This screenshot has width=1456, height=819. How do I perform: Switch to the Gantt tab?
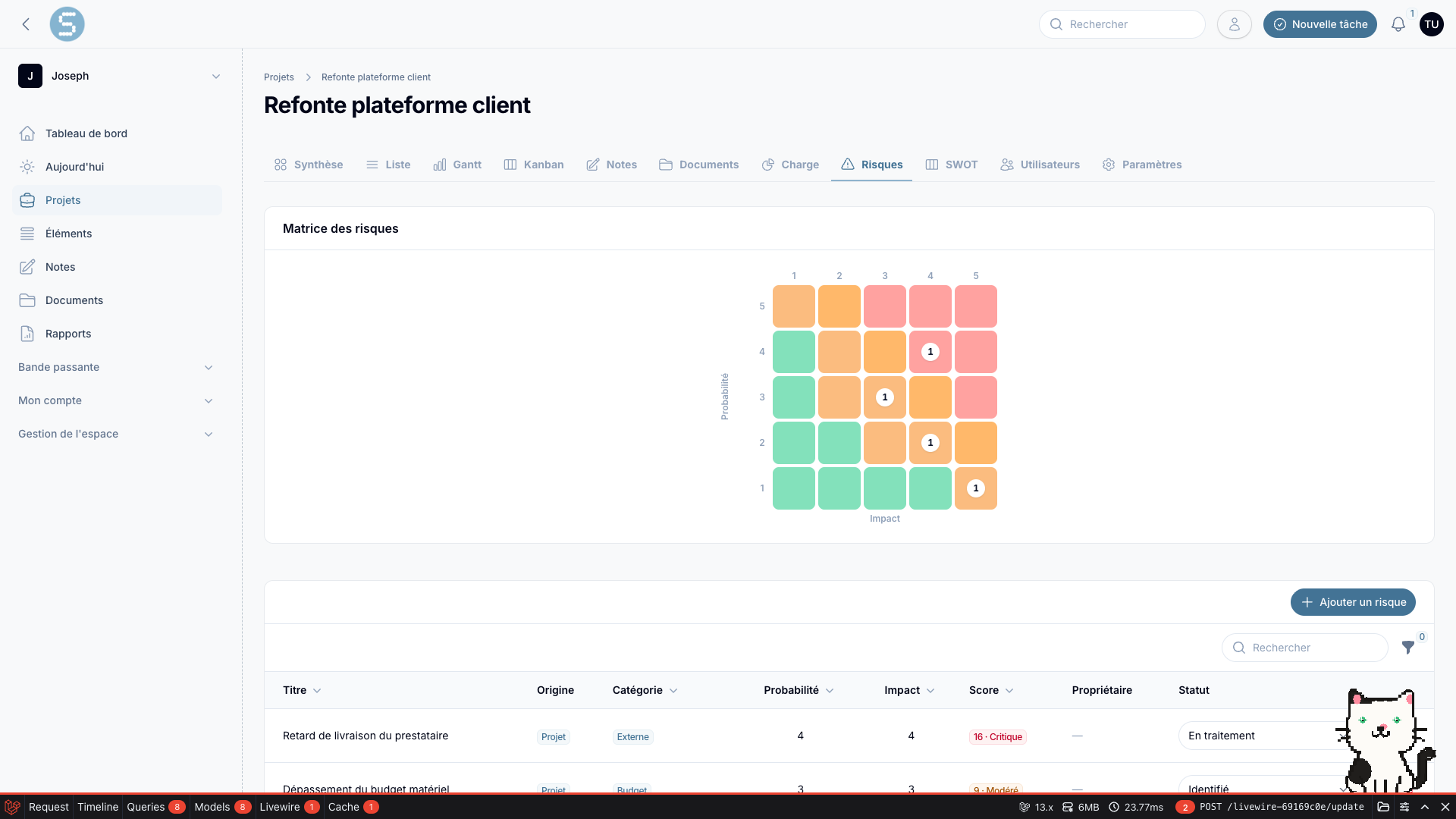point(457,165)
